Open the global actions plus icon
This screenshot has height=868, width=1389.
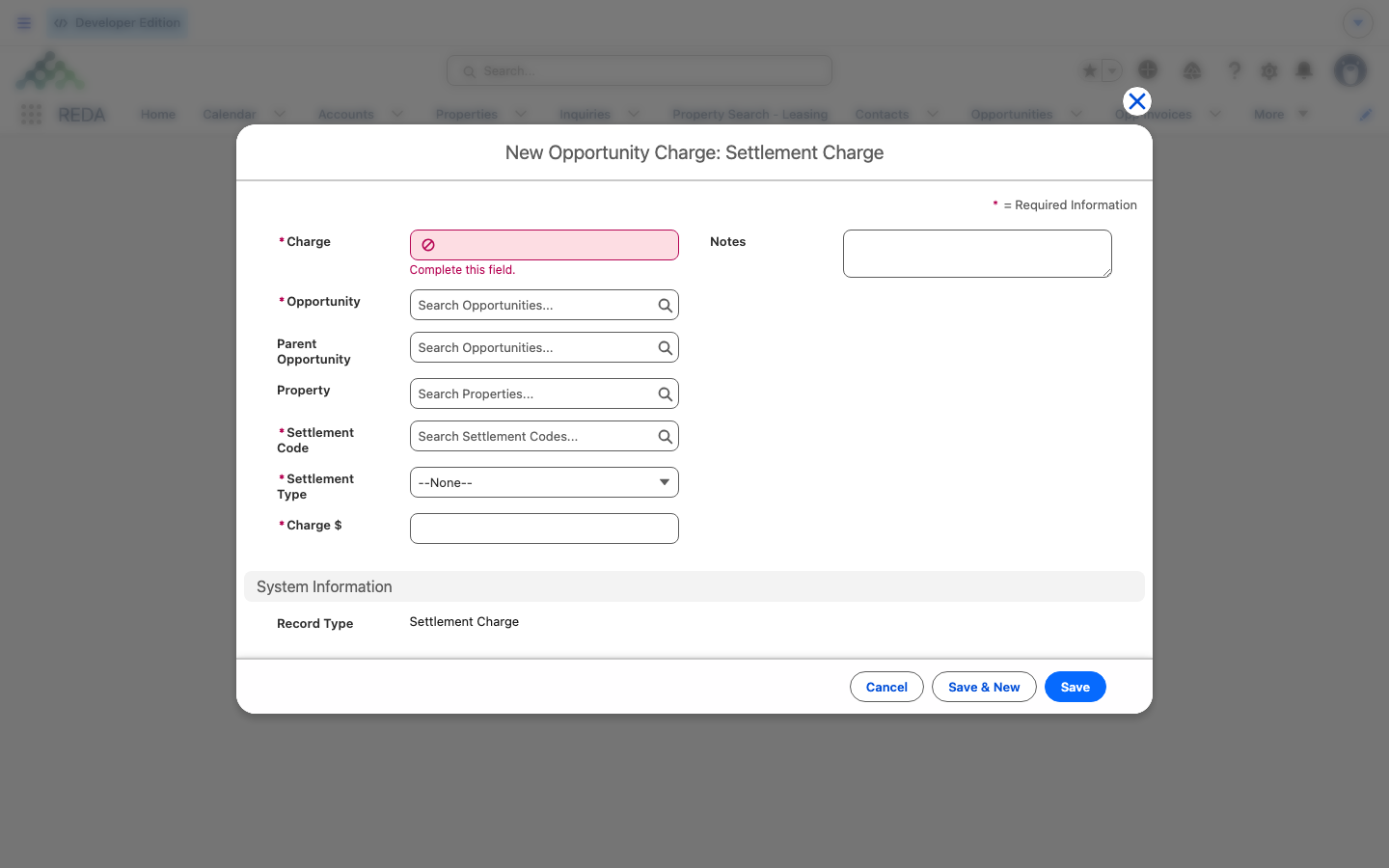pos(1148,69)
